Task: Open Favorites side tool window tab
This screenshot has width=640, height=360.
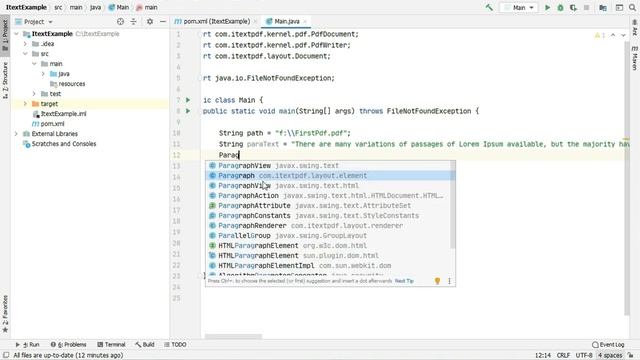Action: (5, 313)
